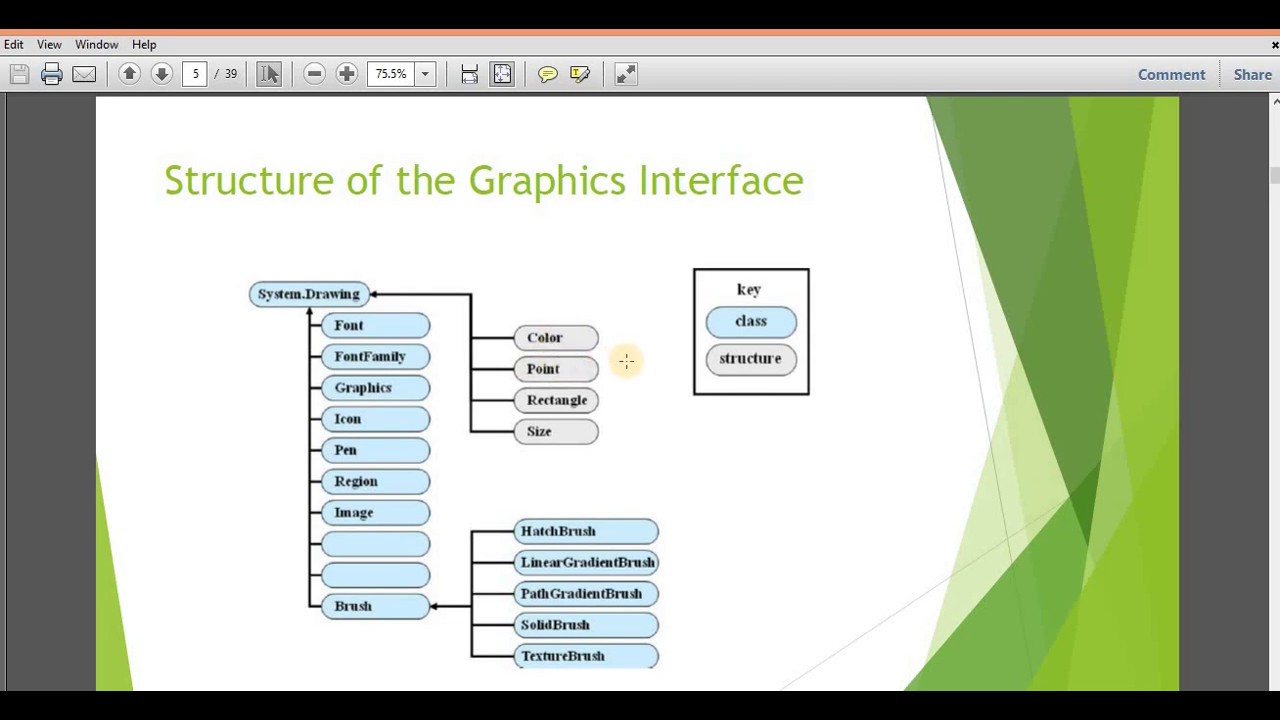
Task: Click the Color structure box
Action: (x=556, y=338)
